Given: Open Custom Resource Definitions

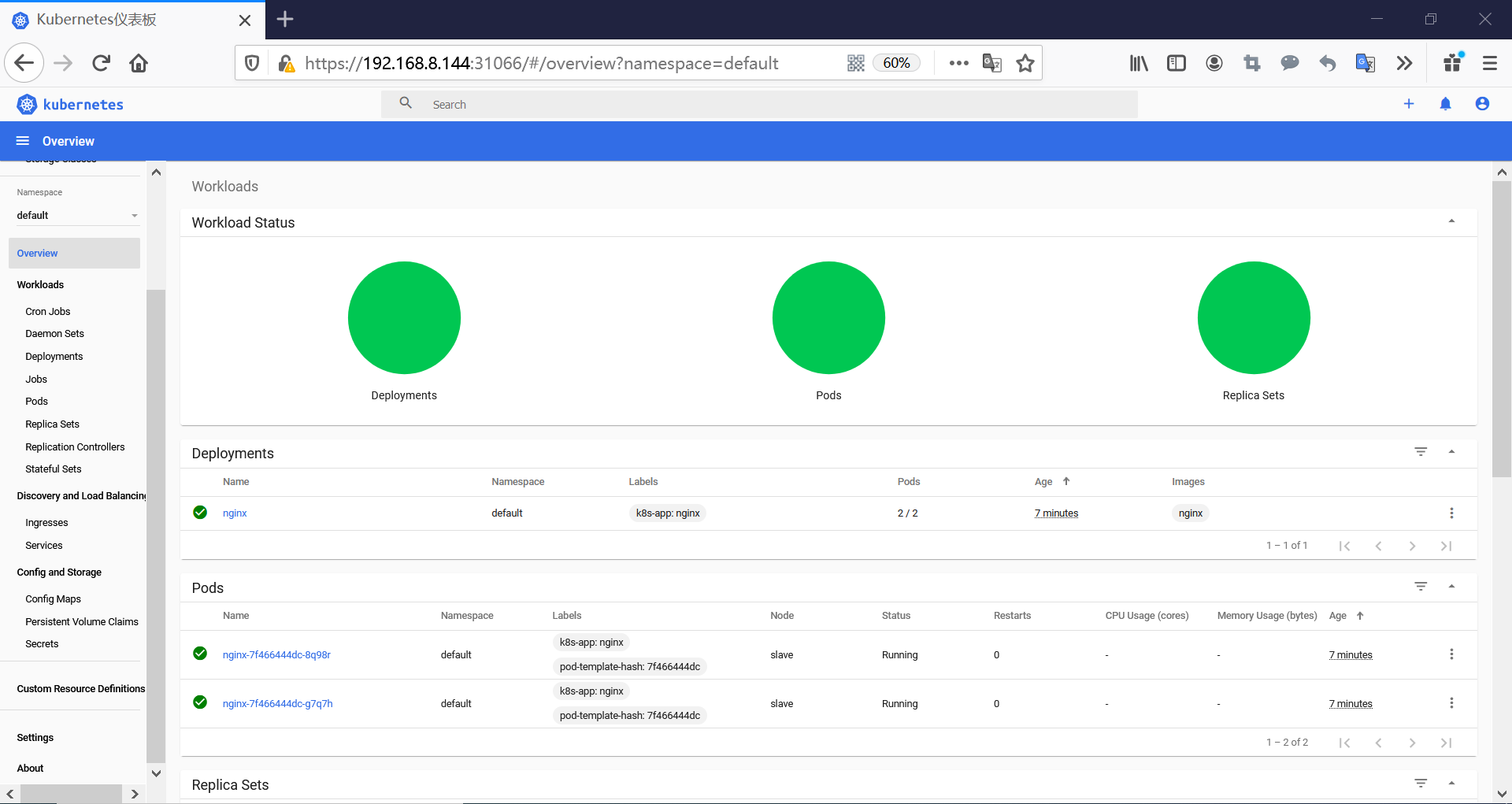Looking at the screenshot, I should pos(81,689).
